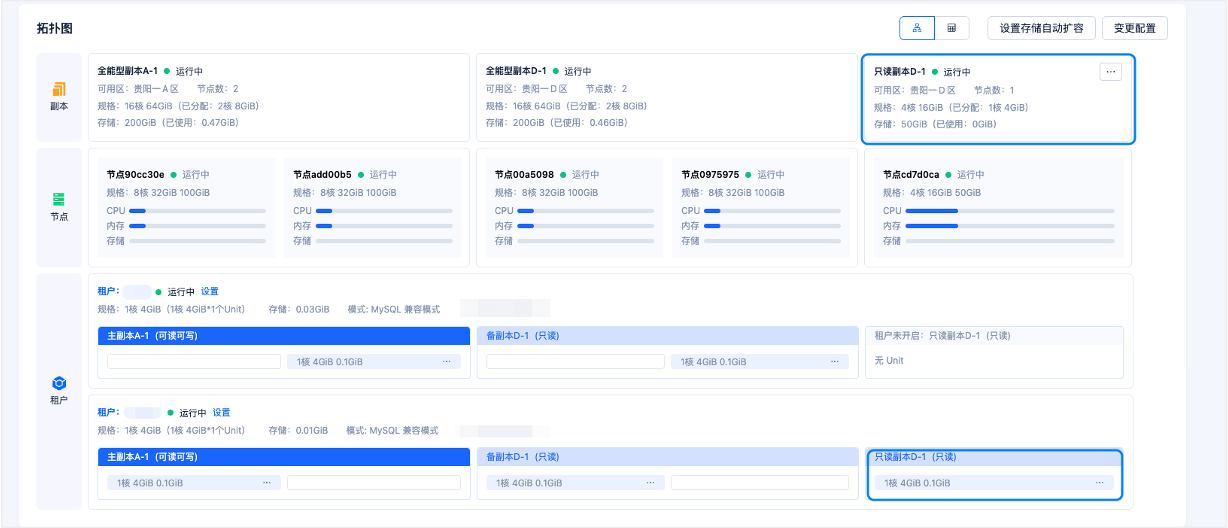This screenshot has width=1228, height=528.
Task: Click empty unit slot in second tenant 主副本A-1
Action: [x=374, y=483]
